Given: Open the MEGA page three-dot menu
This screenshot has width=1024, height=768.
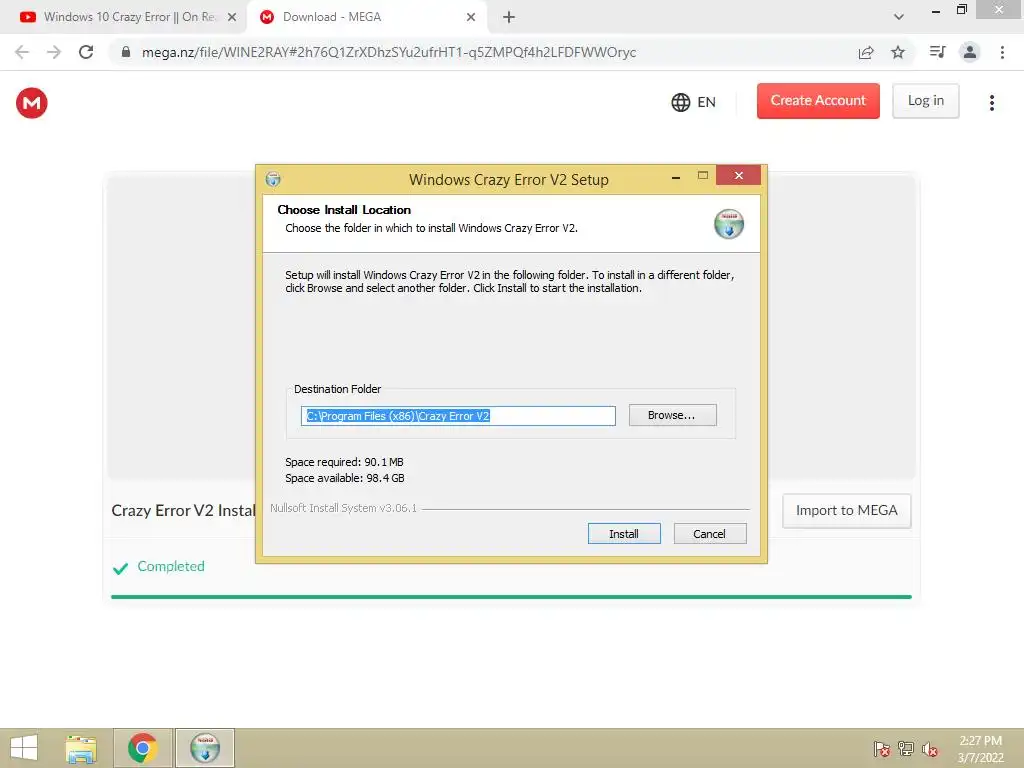Looking at the screenshot, I should [x=991, y=103].
